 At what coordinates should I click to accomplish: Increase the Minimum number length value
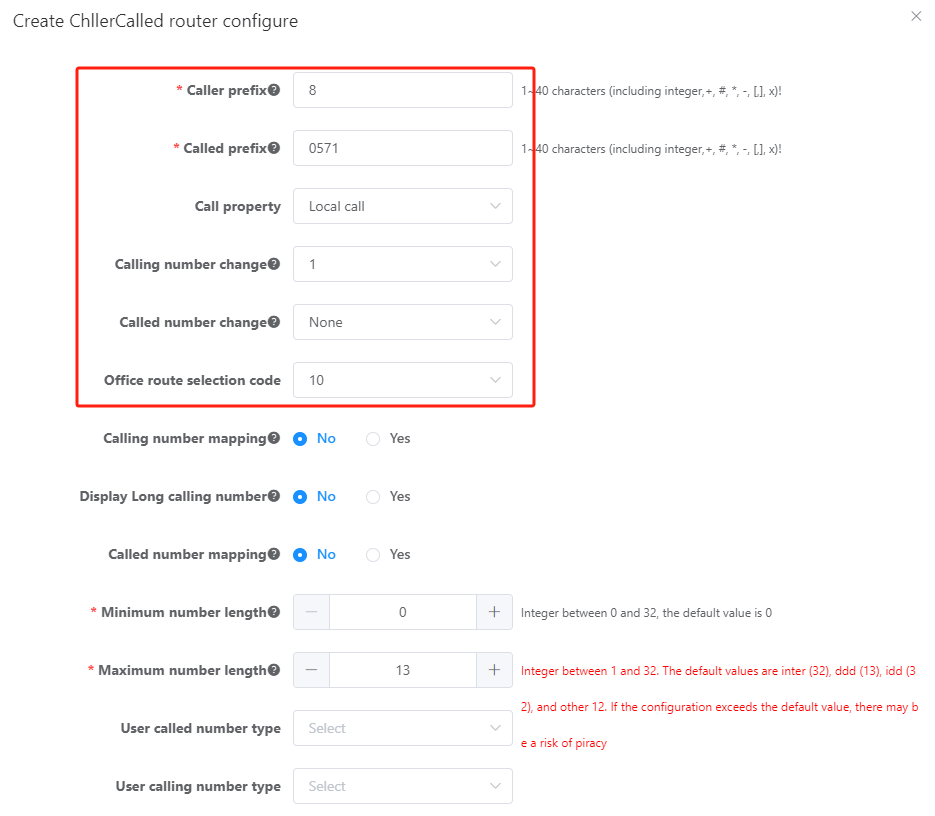tap(494, 612)
